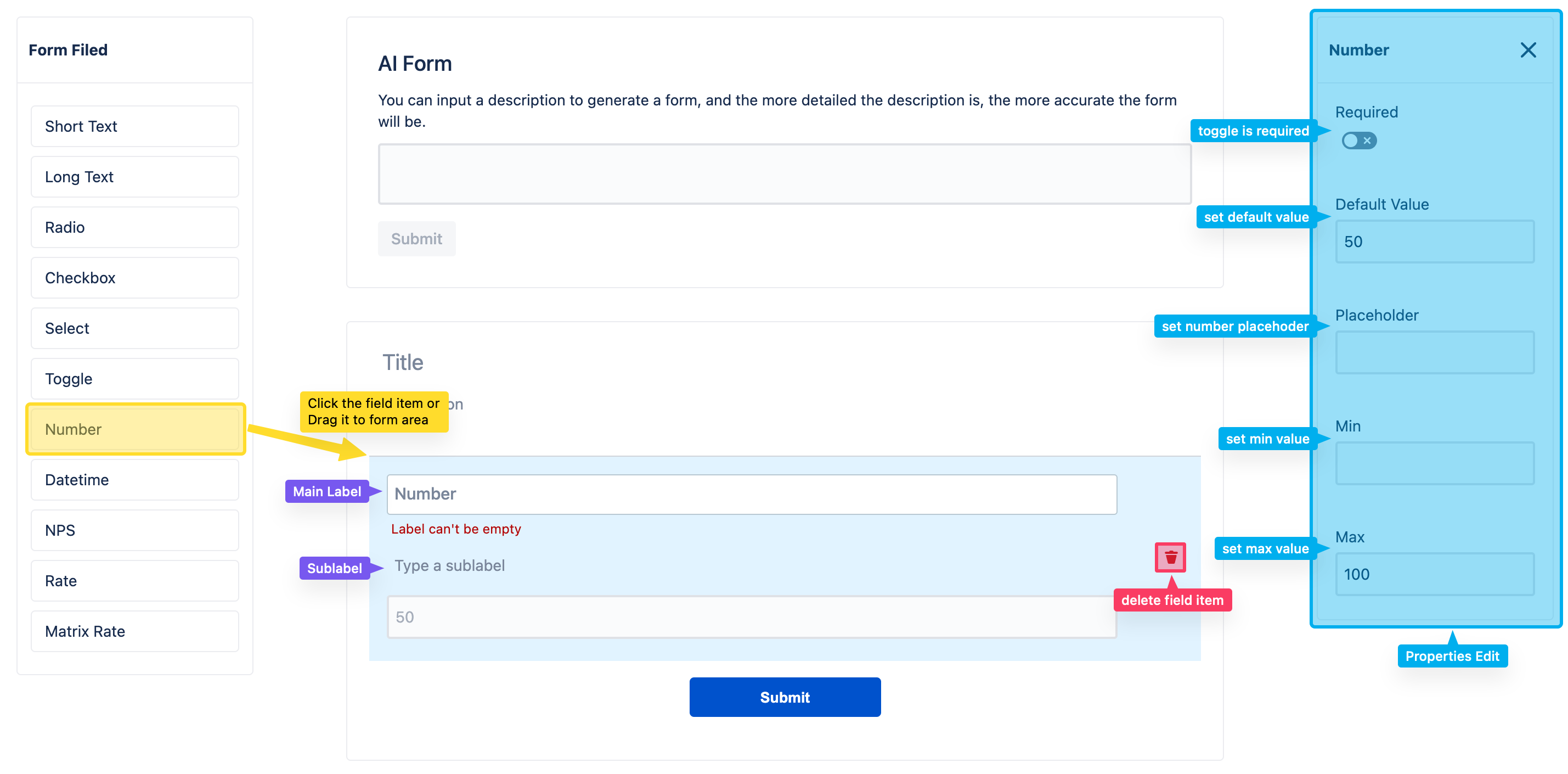1568x774 pixels.
Task: Add a Radio field
Action: (134, 227)
